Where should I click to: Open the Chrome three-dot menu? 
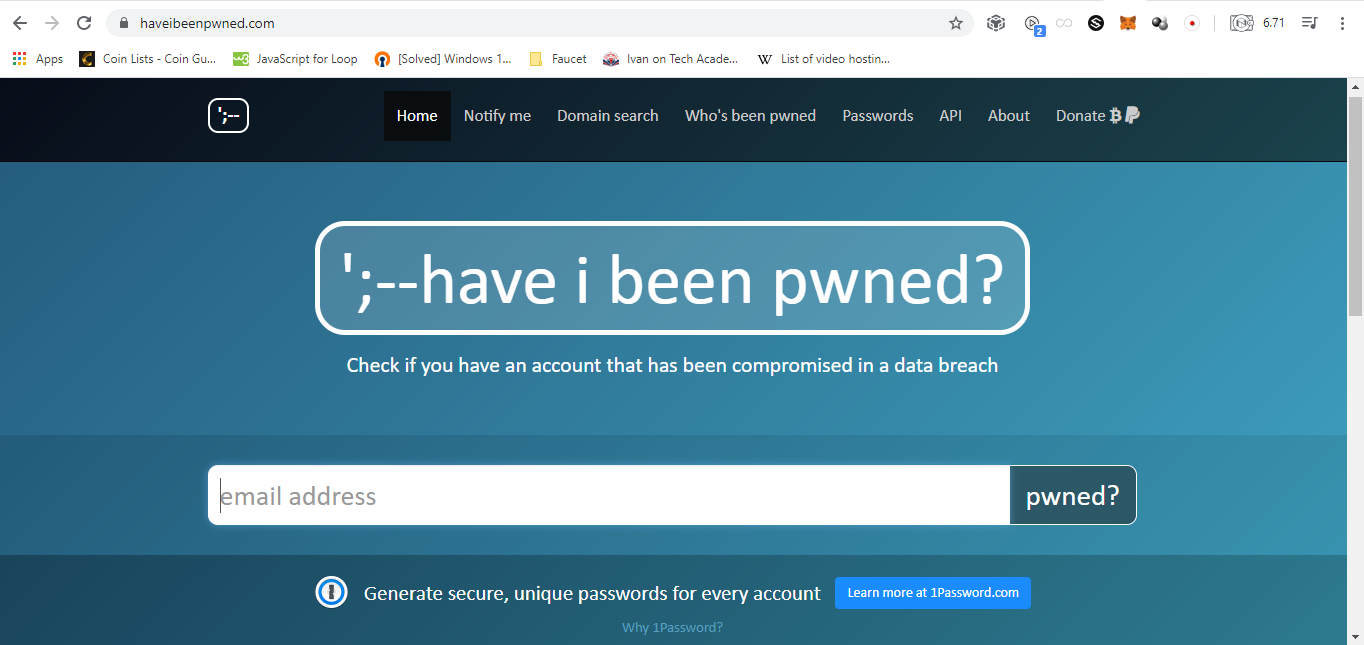1342,23
